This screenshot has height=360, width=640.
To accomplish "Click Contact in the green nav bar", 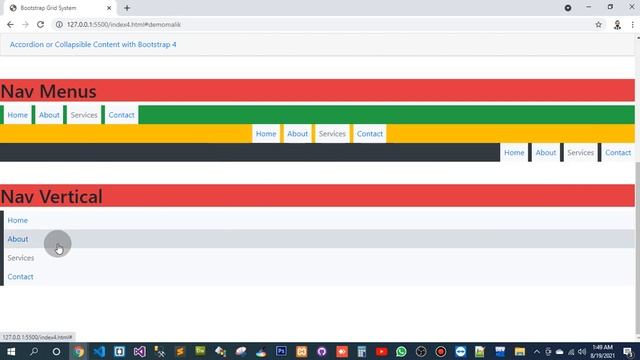I will pos(121,115).
